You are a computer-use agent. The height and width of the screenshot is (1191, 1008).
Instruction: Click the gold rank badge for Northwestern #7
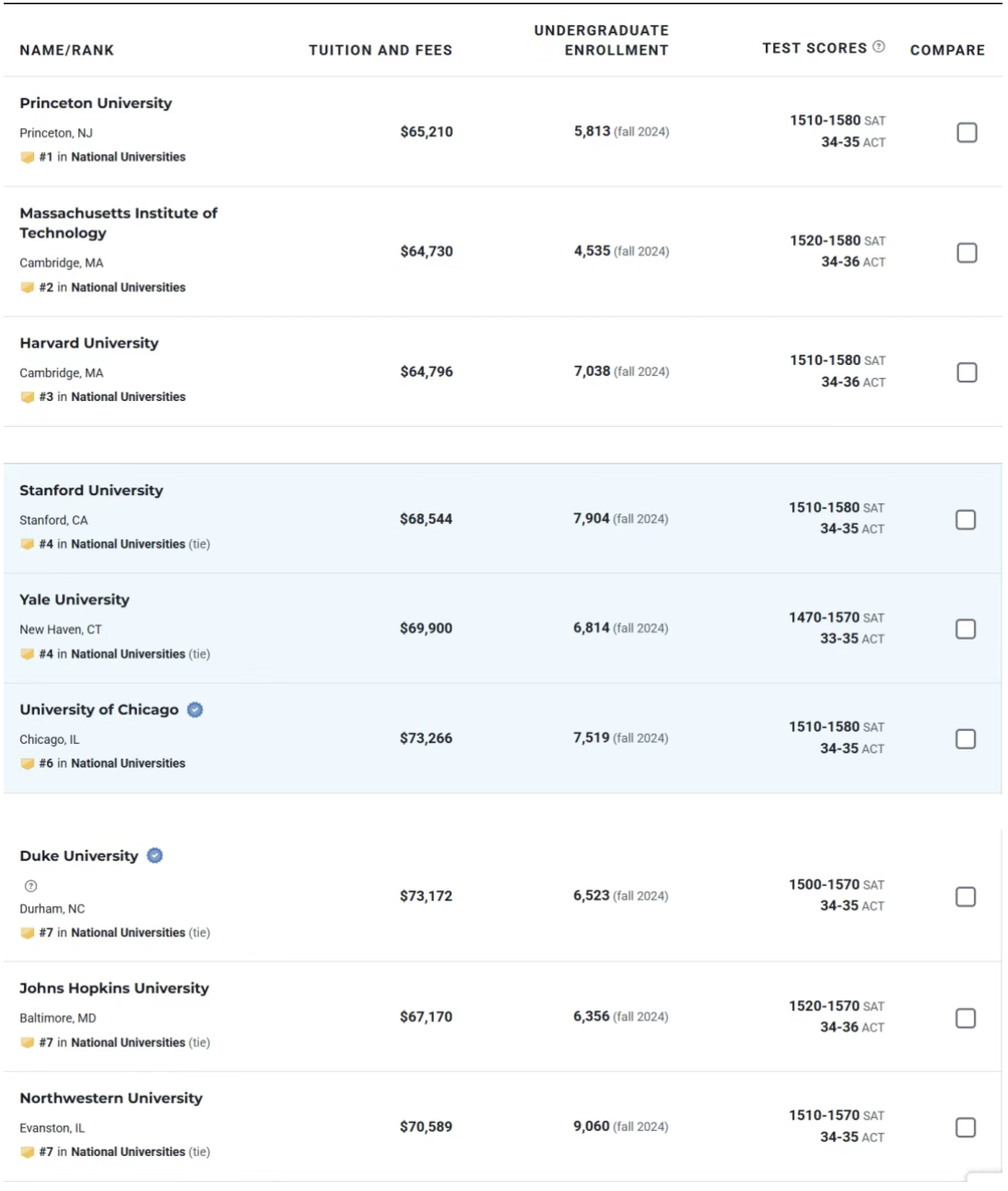pos(28,1152)
